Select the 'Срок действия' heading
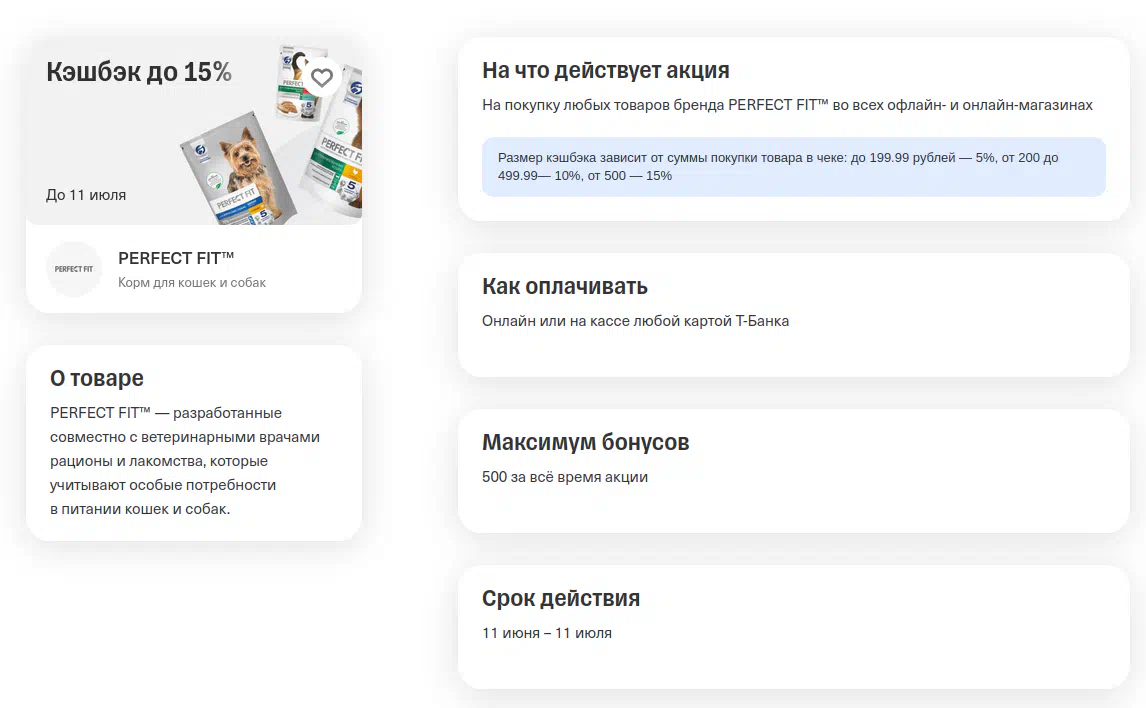 [561, 598]
